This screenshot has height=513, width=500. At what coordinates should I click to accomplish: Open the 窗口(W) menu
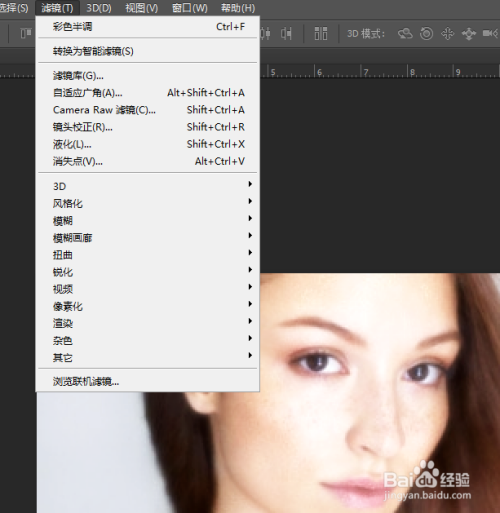(190, 8)
